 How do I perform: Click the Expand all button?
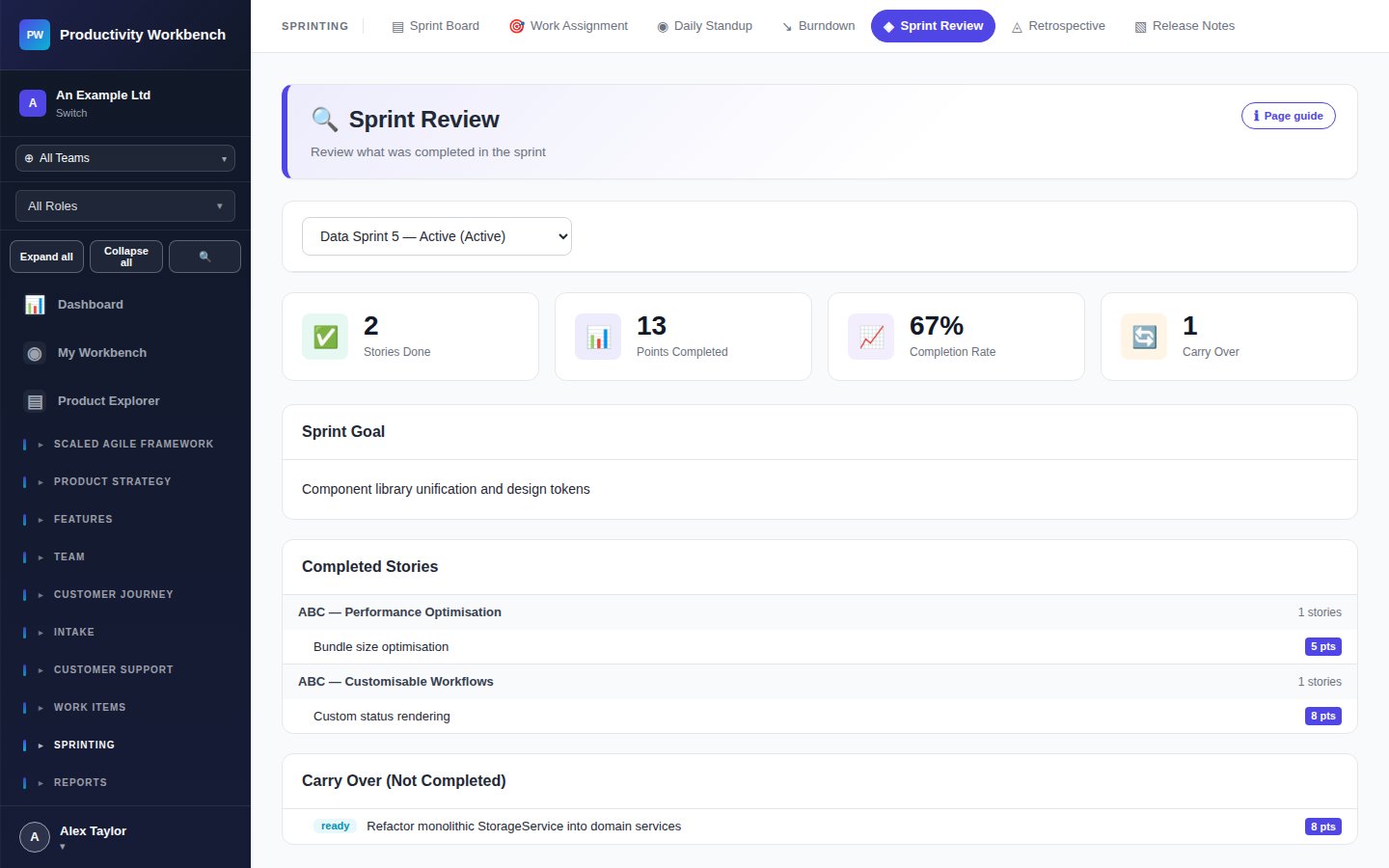(x=46, y=257)
